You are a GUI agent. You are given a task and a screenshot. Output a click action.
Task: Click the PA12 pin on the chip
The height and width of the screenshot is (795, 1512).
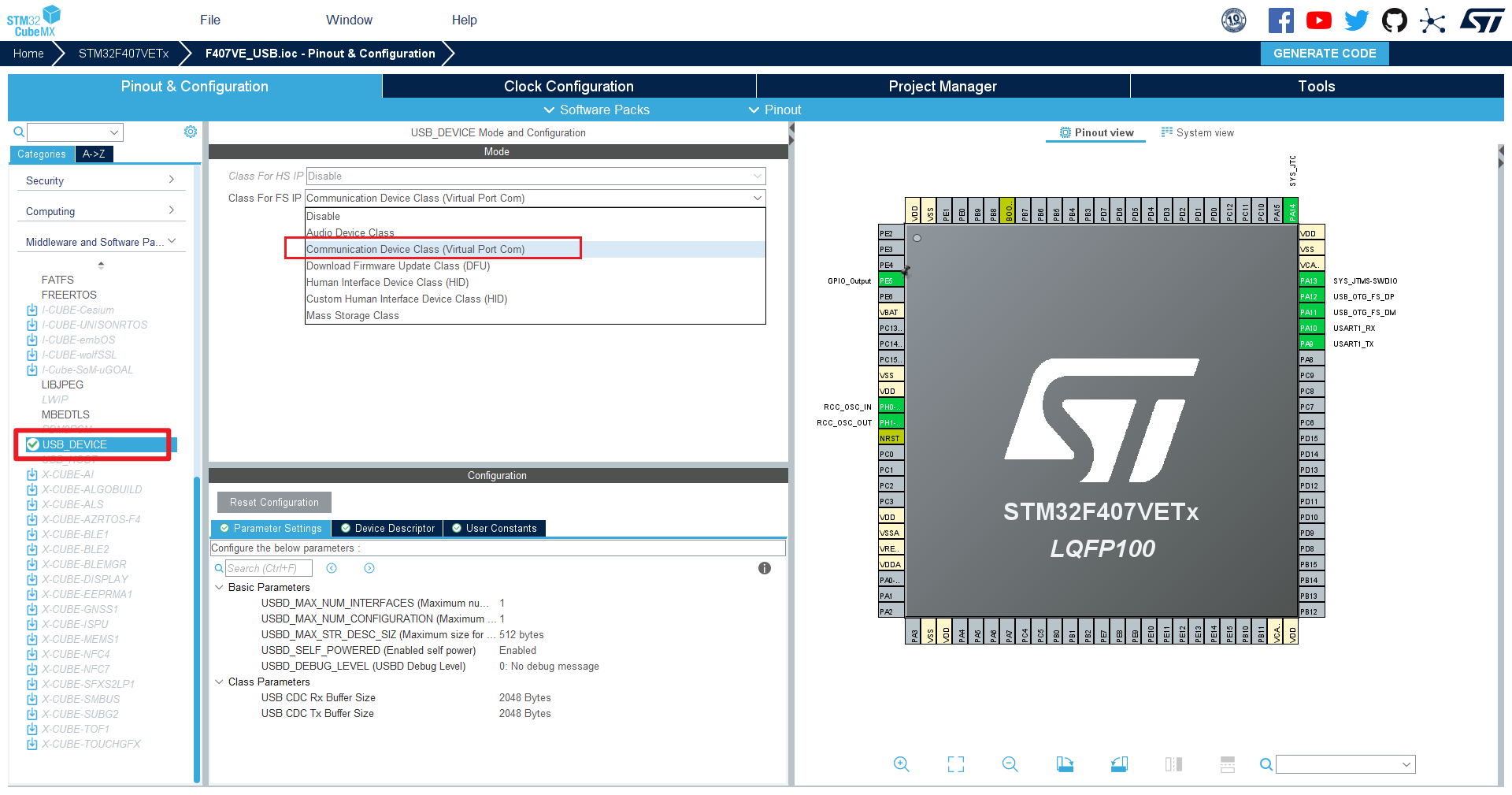(1311, 296)
